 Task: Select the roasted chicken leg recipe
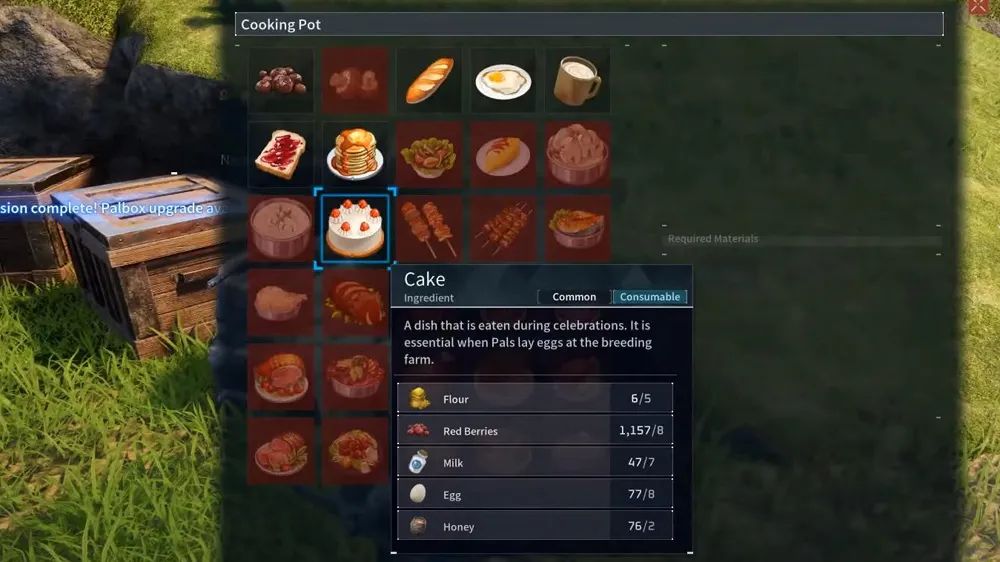click(281, 302)
